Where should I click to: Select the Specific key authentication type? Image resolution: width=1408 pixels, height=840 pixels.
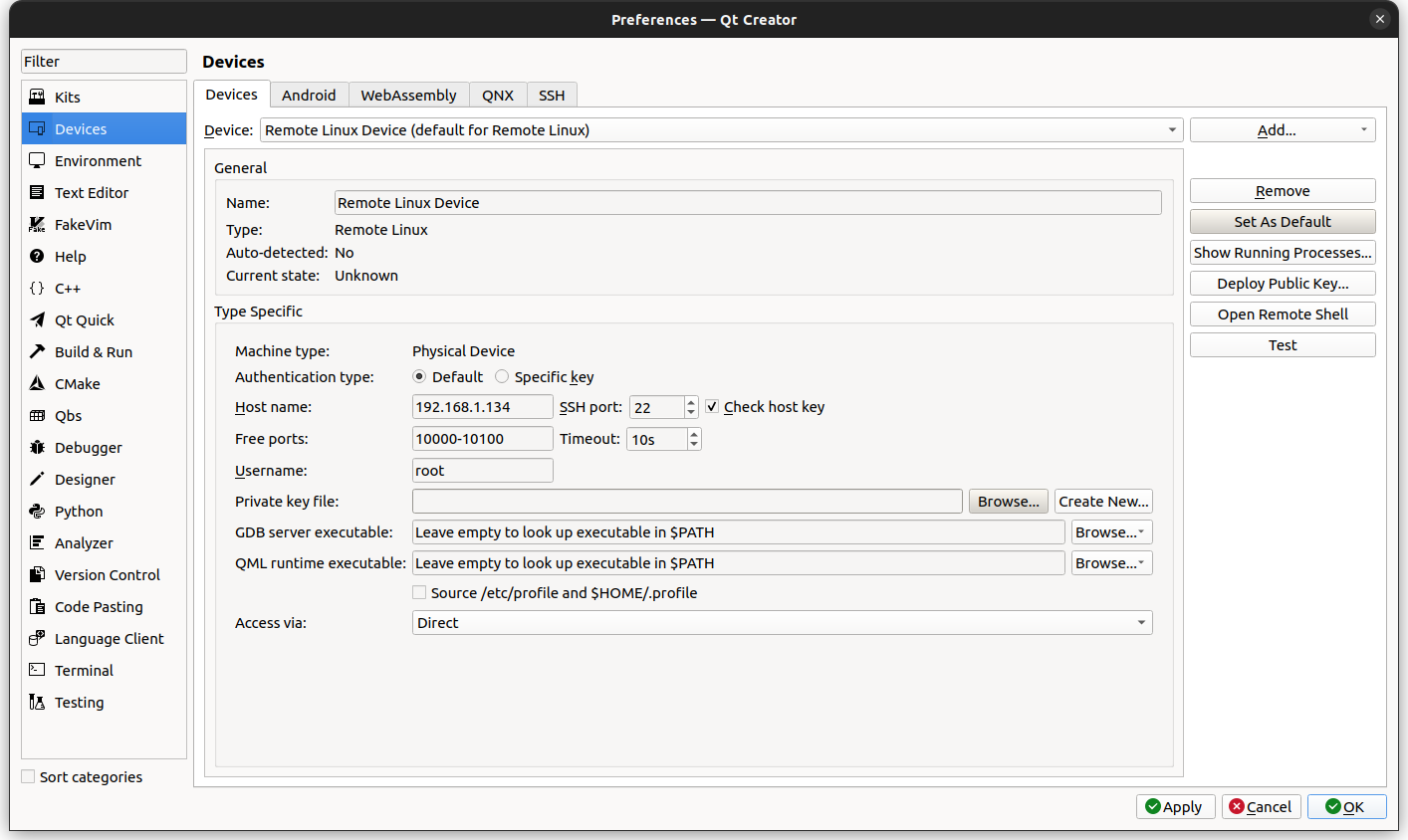point(502,376)
